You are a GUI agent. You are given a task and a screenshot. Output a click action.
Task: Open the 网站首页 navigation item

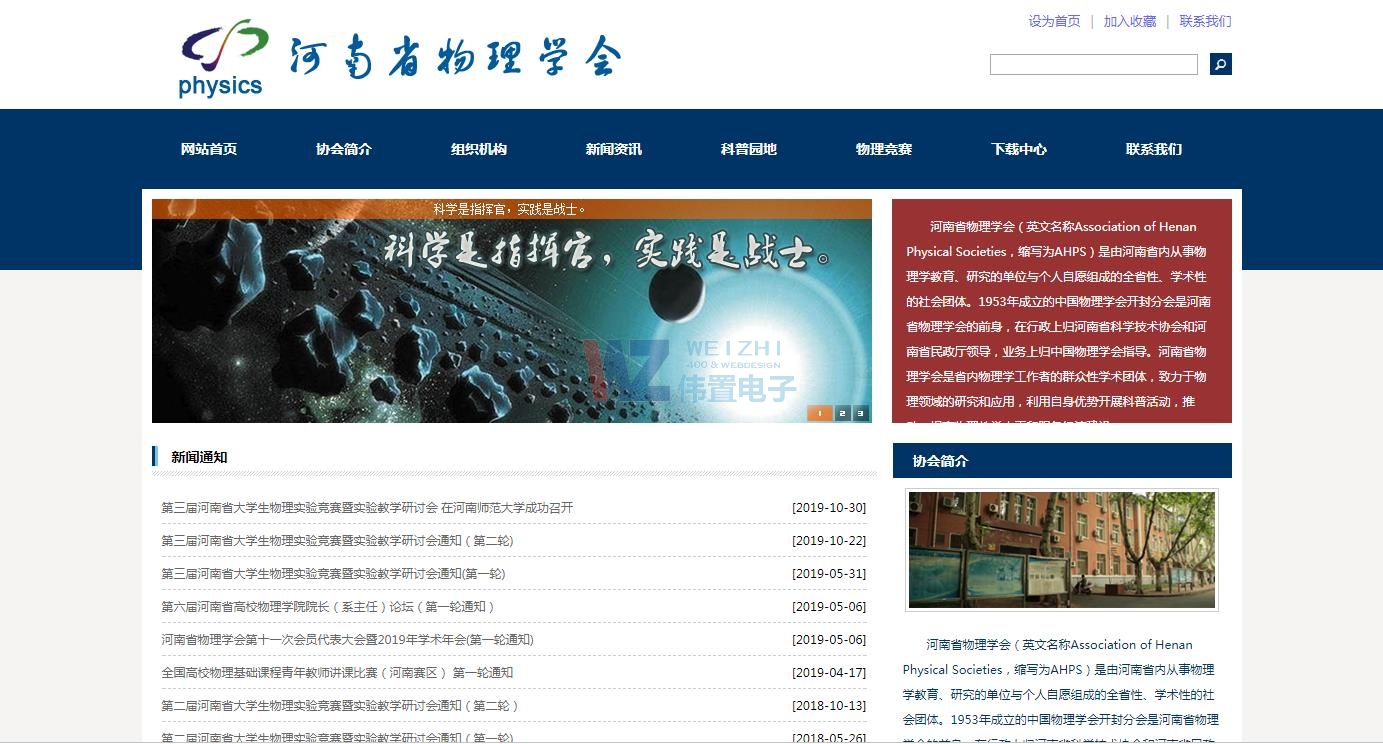click(x=209, y=149)
